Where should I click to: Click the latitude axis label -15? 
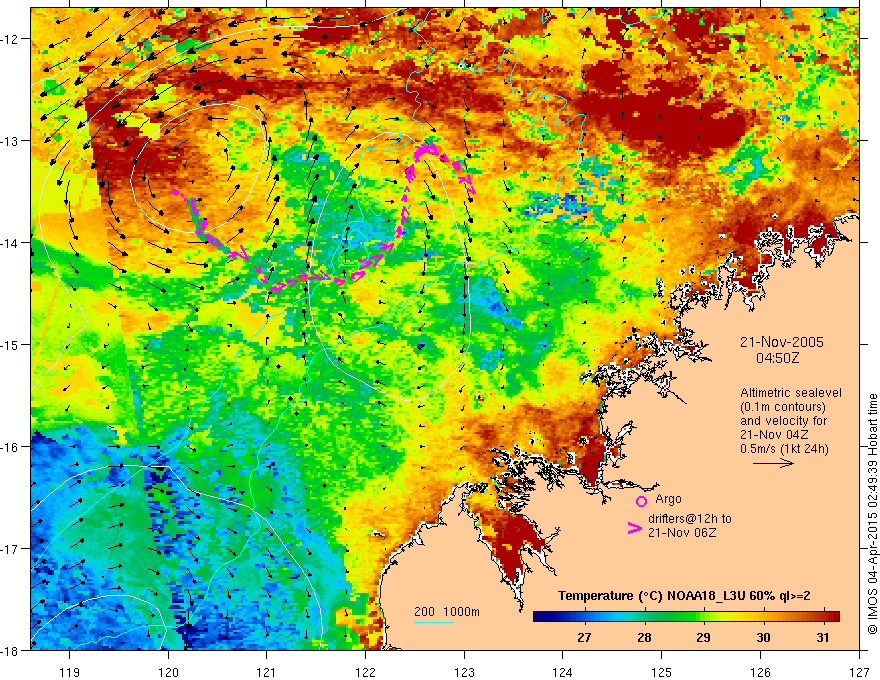[x=11, y=345]
